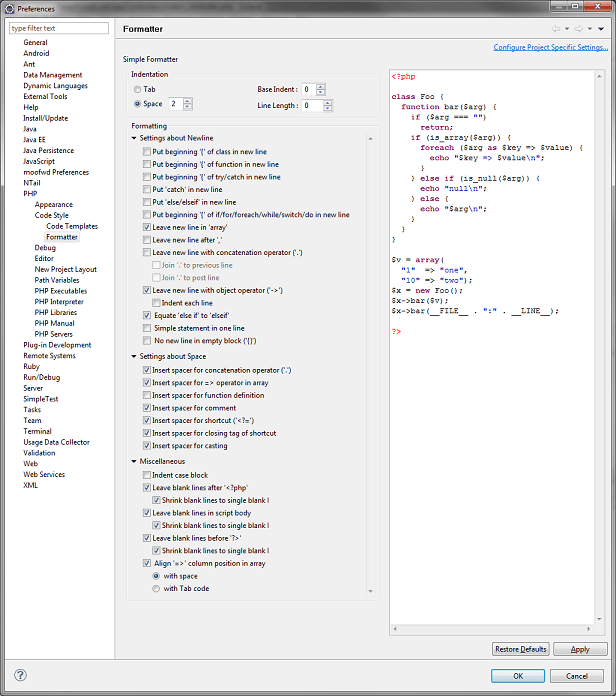The height and width of the screenshot is (696, 616).
Task: Enable '{' of class in new line
Action: coord(147,152)
